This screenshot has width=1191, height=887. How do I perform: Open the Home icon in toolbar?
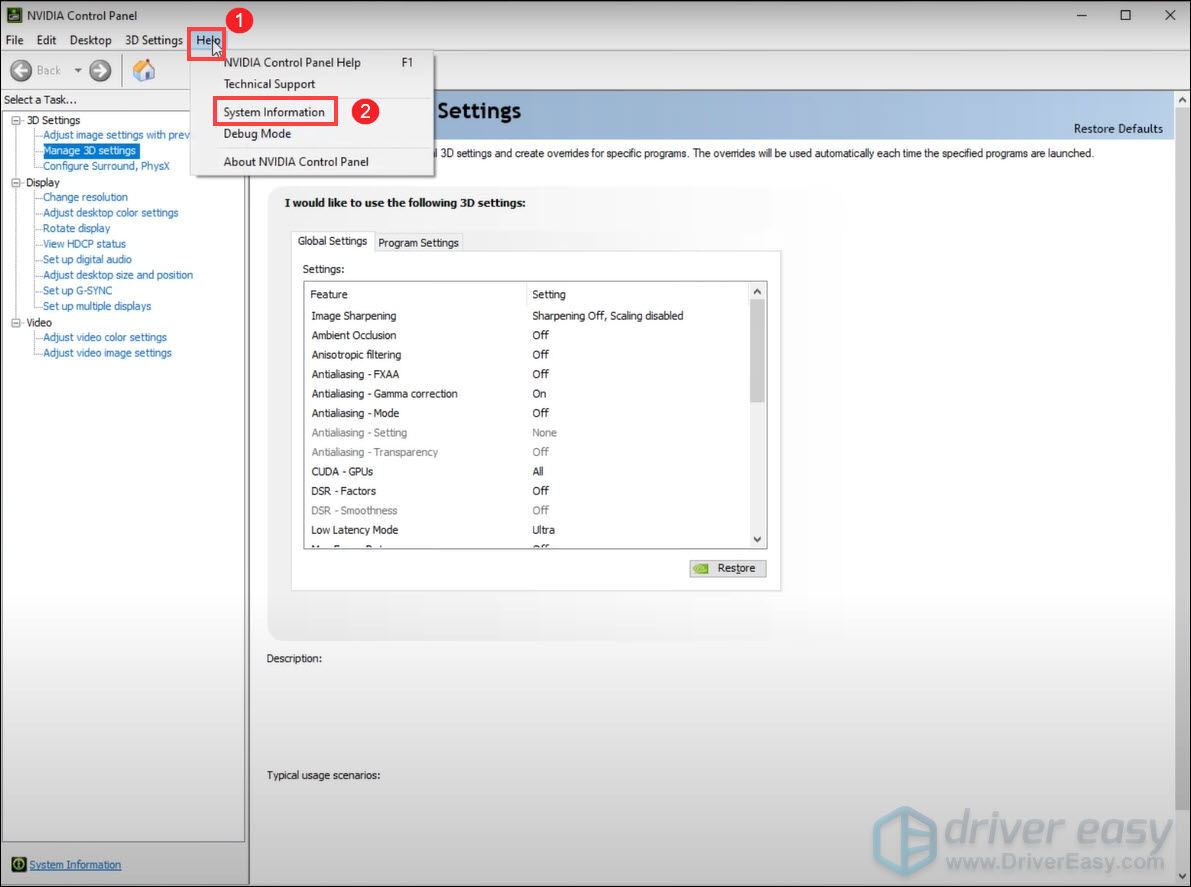point(144,71)
